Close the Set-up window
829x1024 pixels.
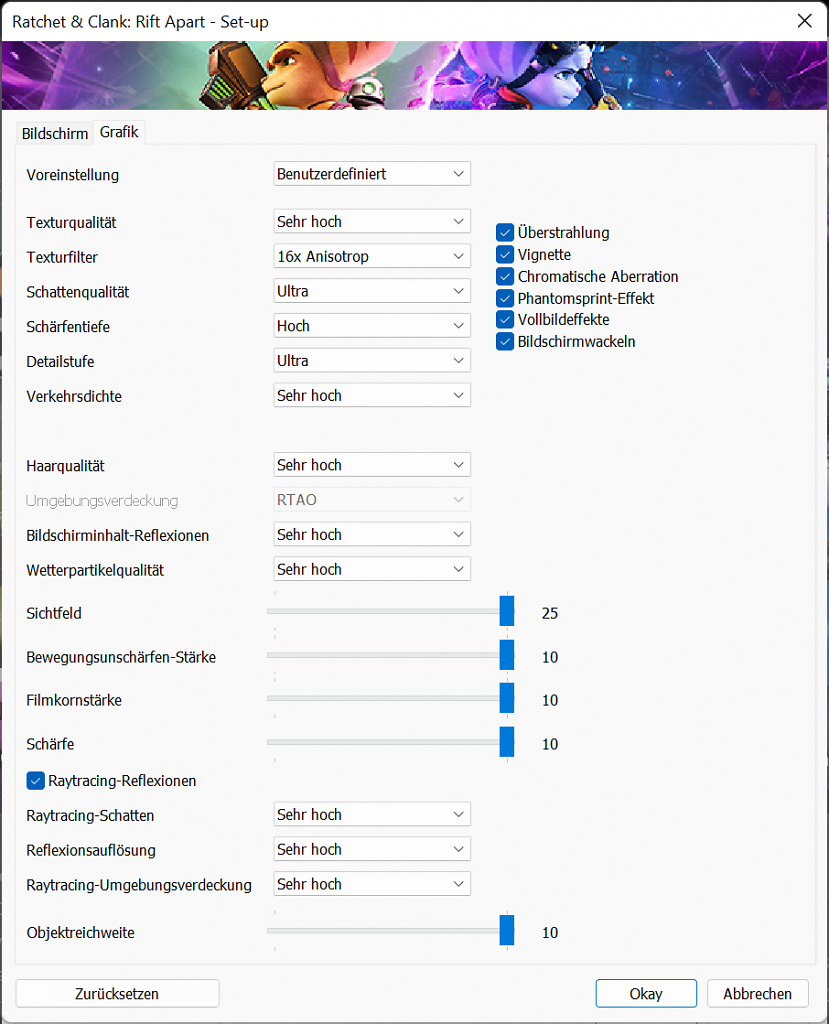tap(805, 21)
